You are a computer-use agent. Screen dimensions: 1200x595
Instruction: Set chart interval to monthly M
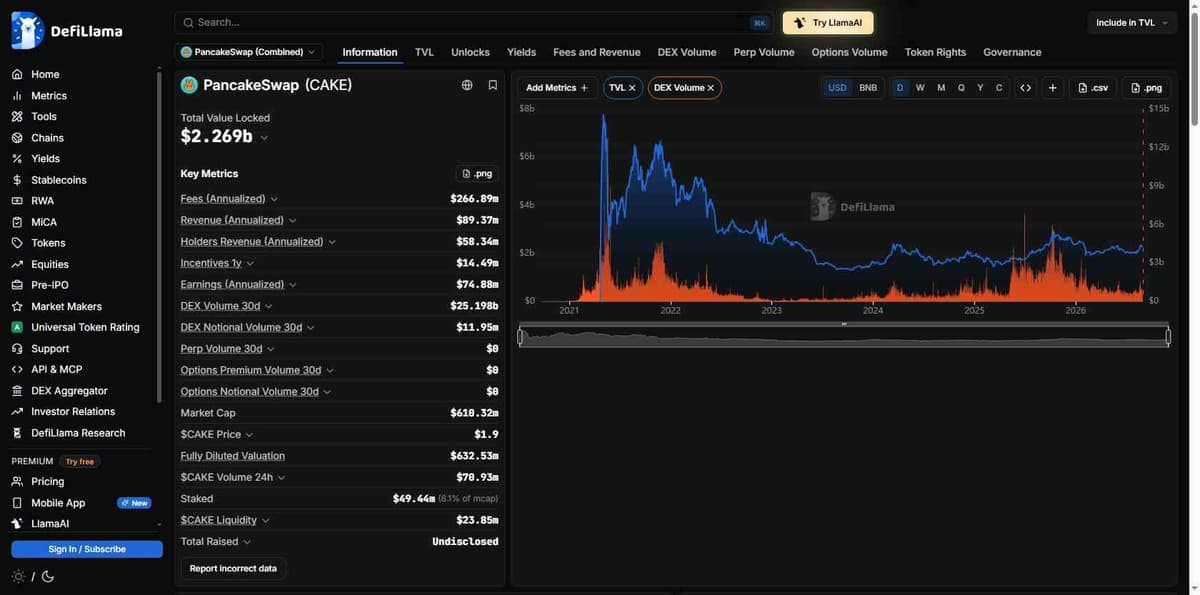pyautogui.click(x=941, y=88)
